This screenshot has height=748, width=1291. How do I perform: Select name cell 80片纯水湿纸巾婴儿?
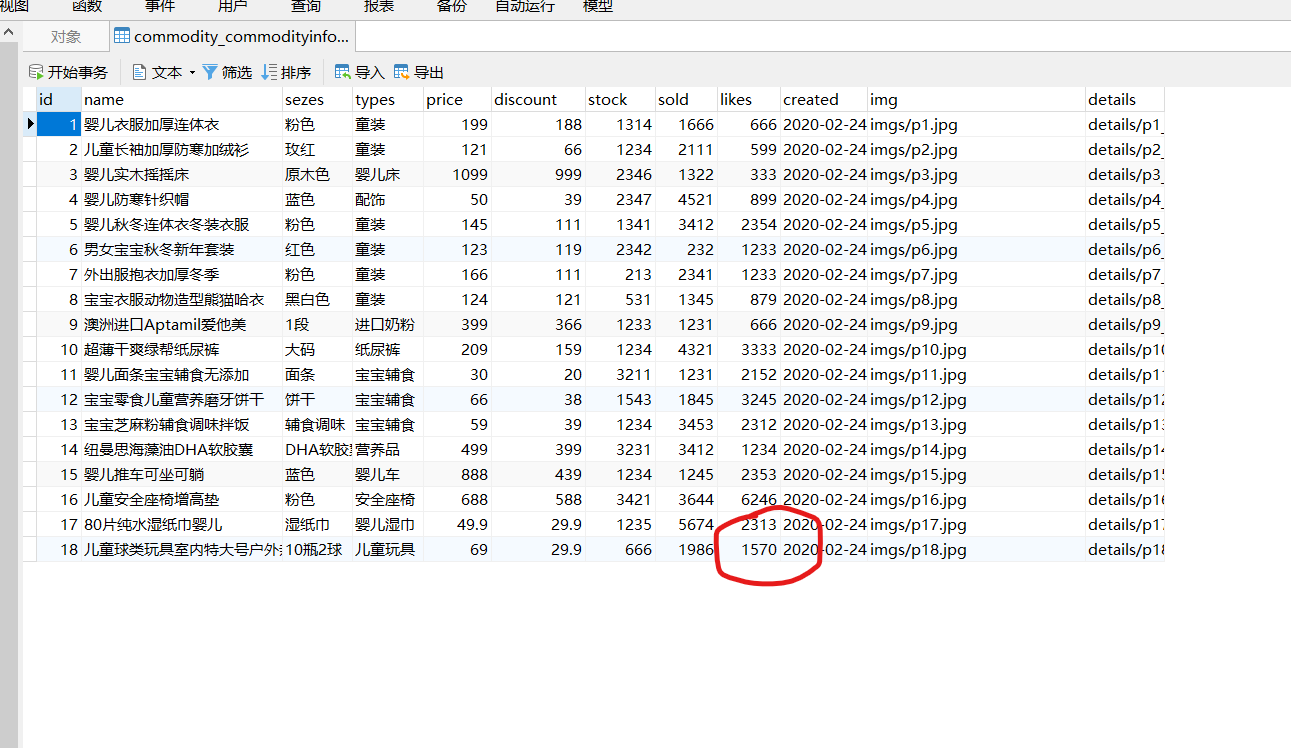pos(182,524)
